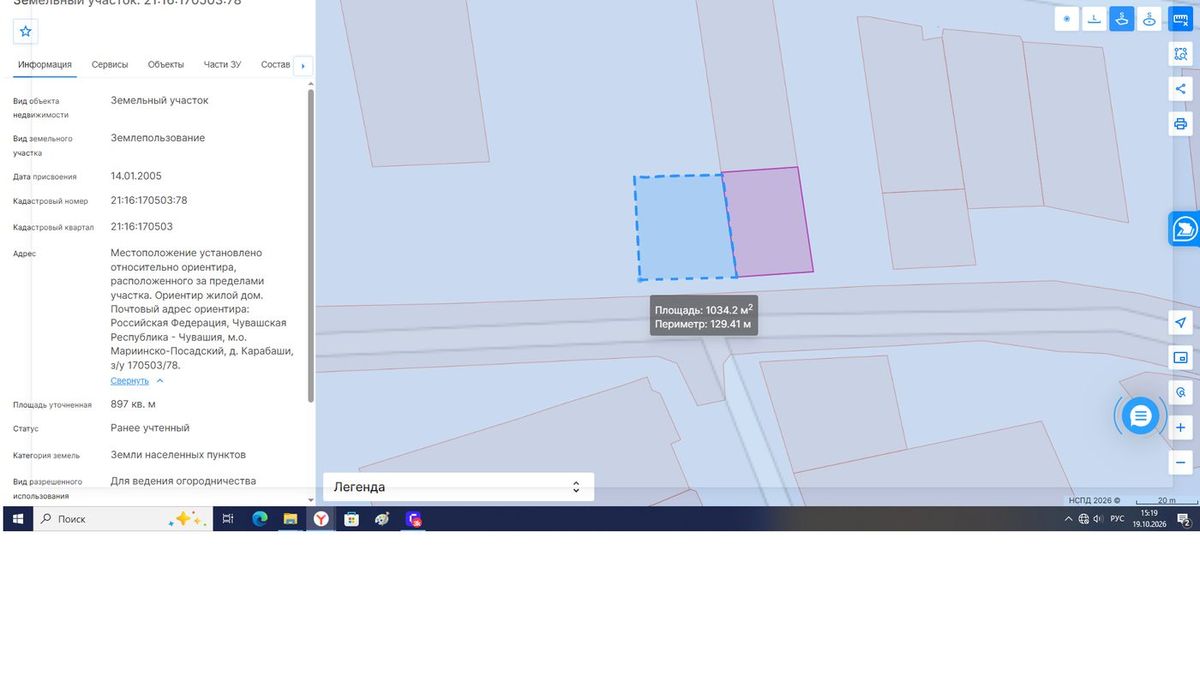Click the taskbar Поиск search field
Screen dimensions: 1200x675
tap(122, 519)
